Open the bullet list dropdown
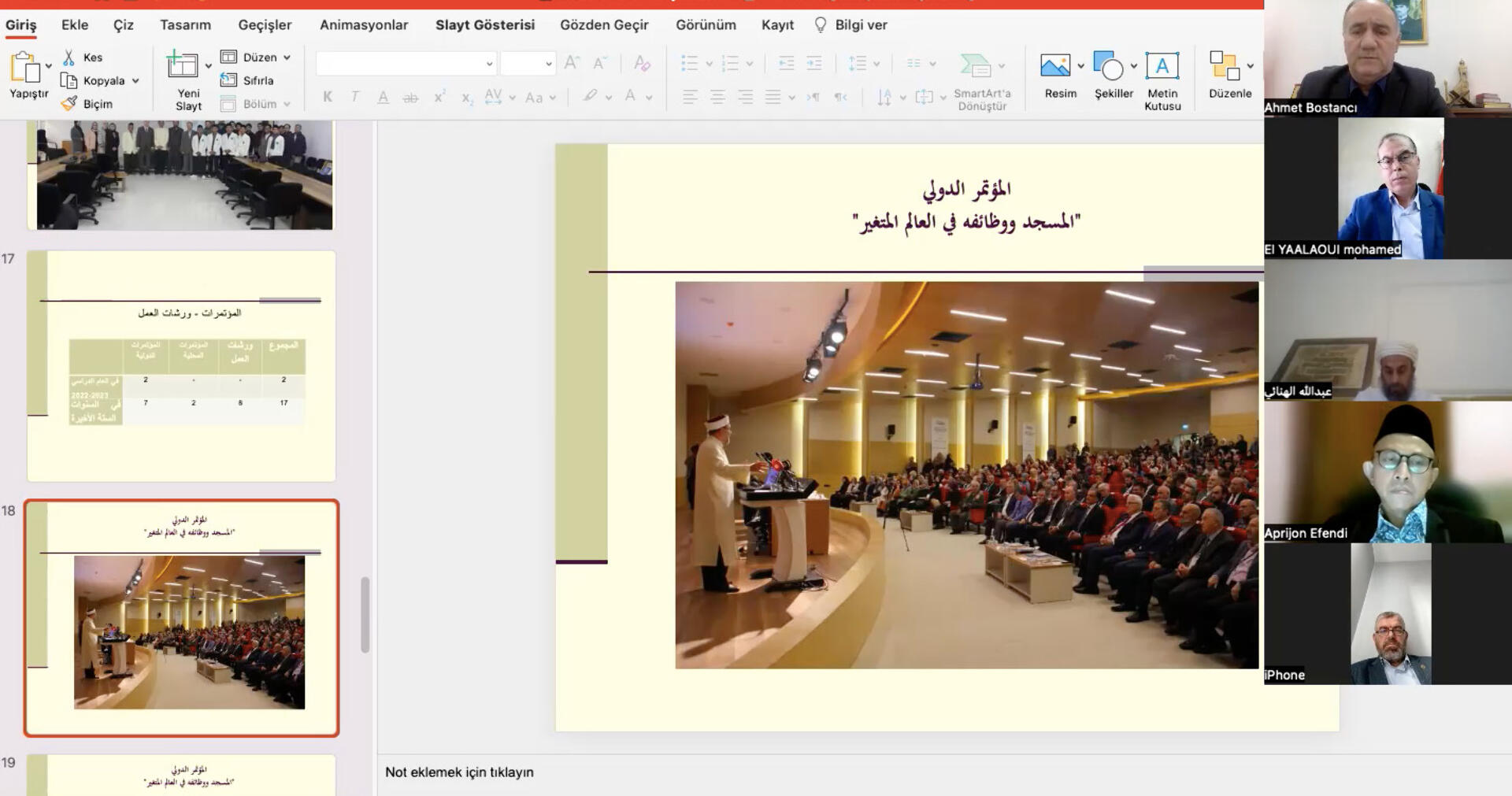1512x796 pixels. (709, 63)
